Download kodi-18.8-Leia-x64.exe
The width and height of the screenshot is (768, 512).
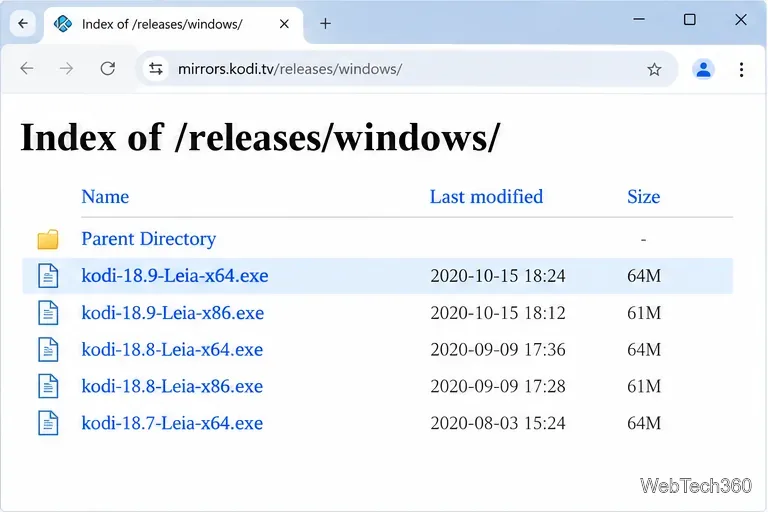click(172, 350)
